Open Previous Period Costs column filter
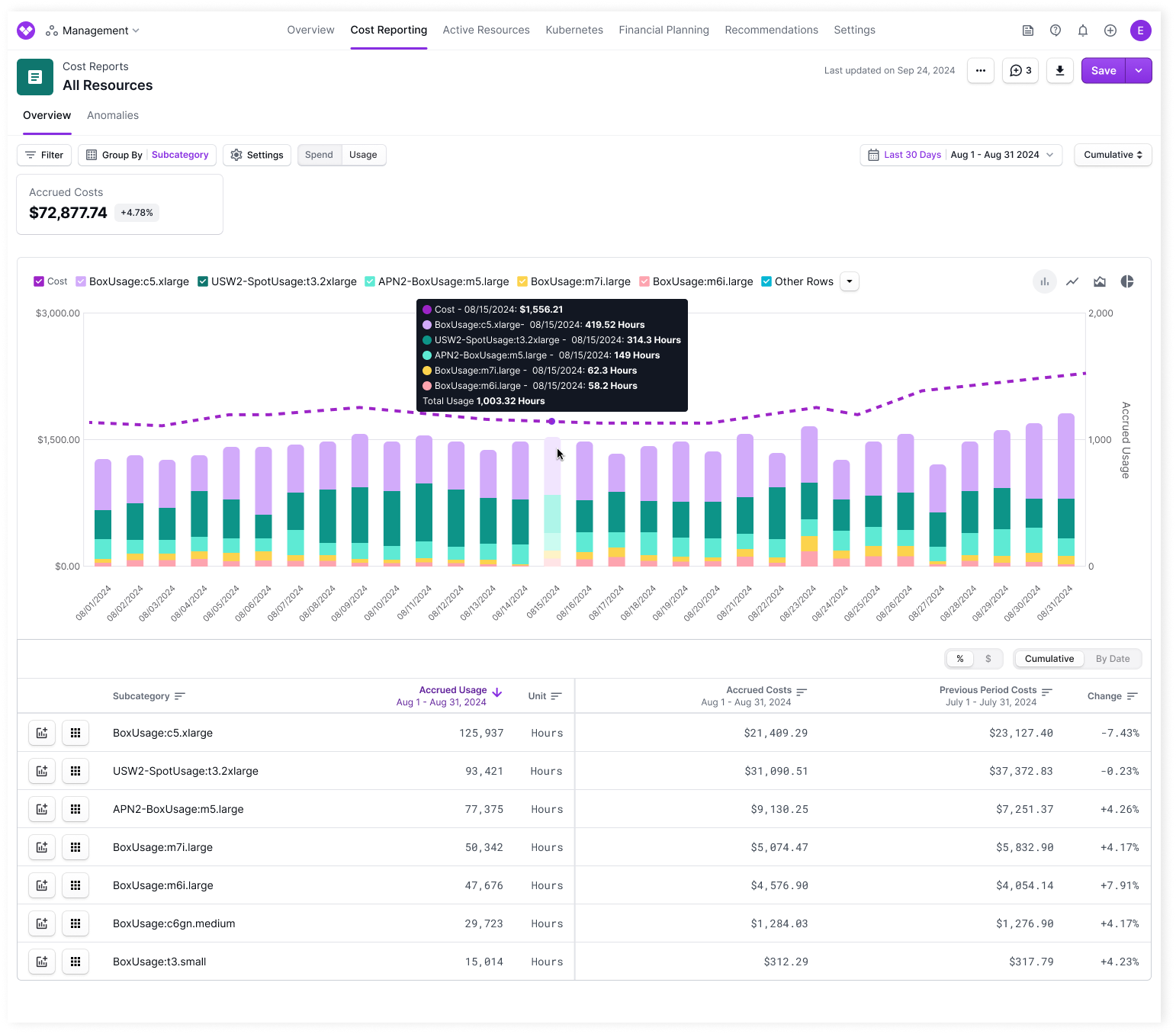The image size is (1176, 1034). [1047, 692]
